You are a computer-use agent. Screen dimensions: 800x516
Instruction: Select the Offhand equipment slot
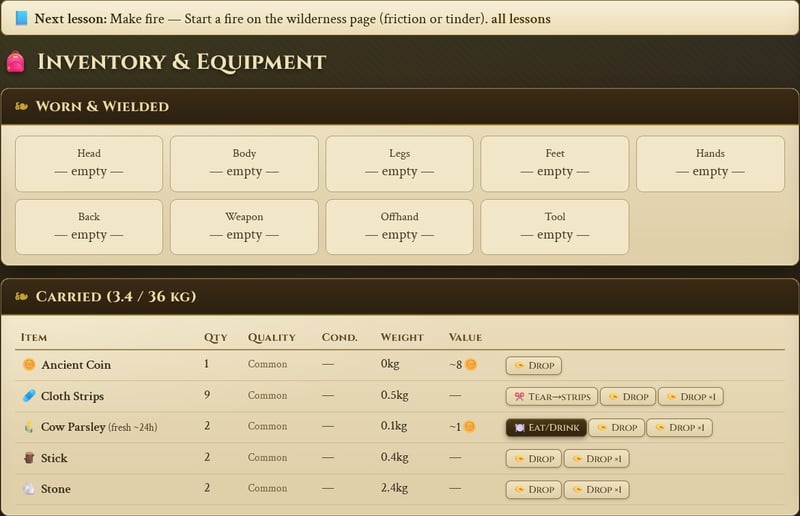[x=399, y=227]
